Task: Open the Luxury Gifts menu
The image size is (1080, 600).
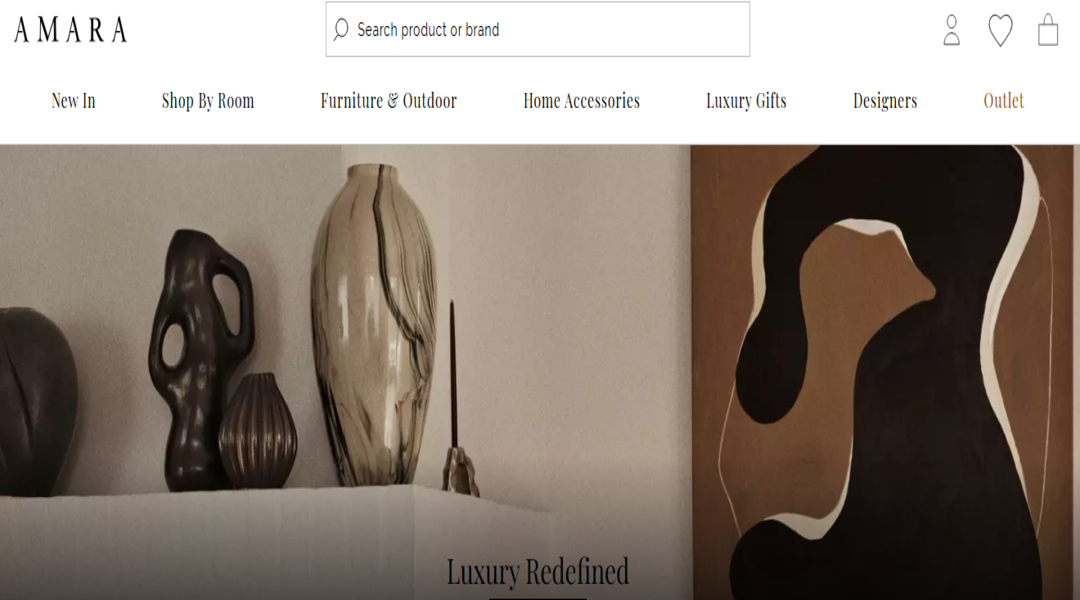Action: click(746, 101)
